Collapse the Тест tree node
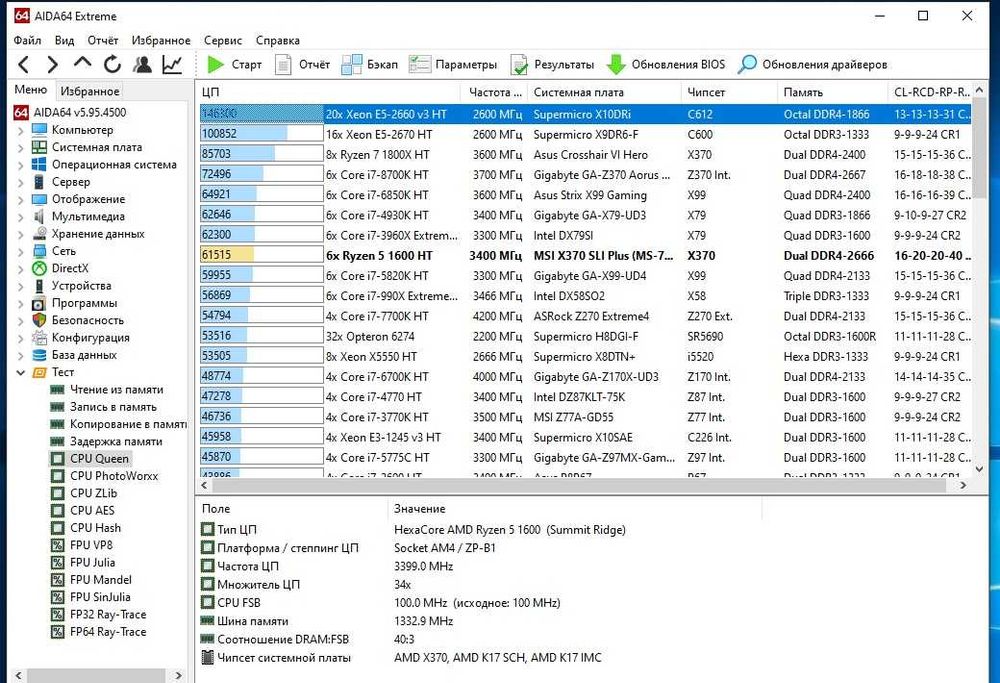The height and width of the screenshot is (683, 1000). tap(22, 372)
